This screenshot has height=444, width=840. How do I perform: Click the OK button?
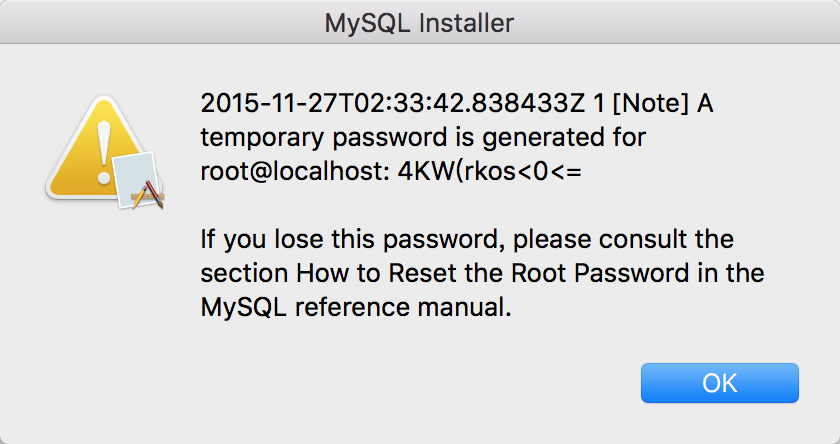click(719, 383)
